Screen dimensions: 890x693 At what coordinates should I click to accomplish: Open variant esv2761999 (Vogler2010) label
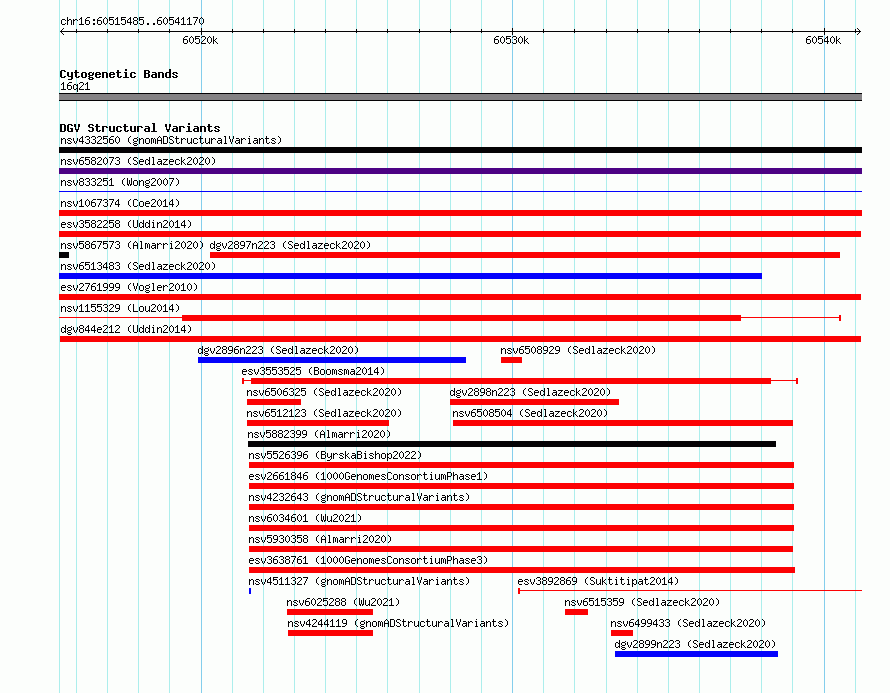[129, 287]
